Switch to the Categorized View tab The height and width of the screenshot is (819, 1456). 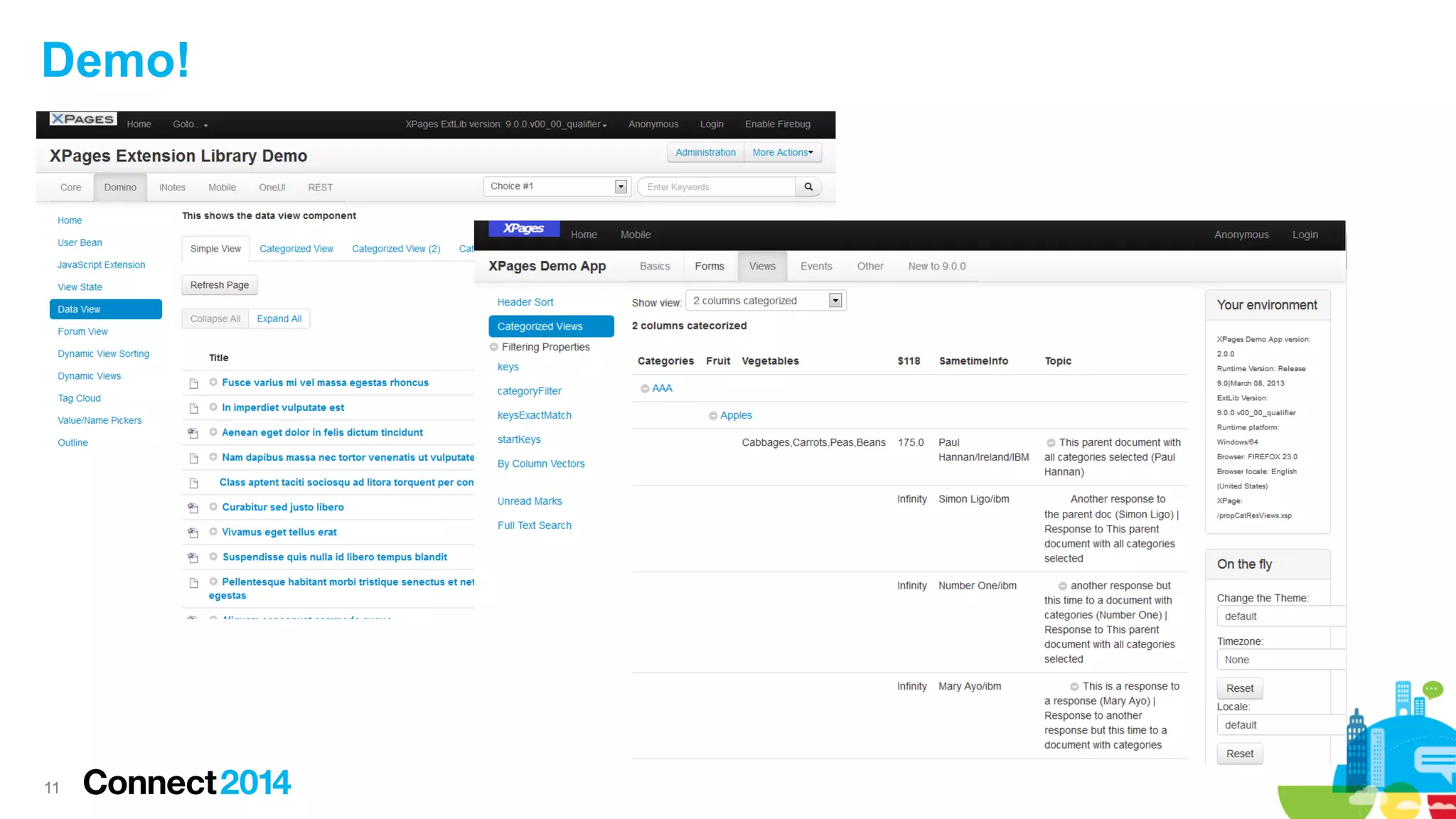[x=296, y=249]
